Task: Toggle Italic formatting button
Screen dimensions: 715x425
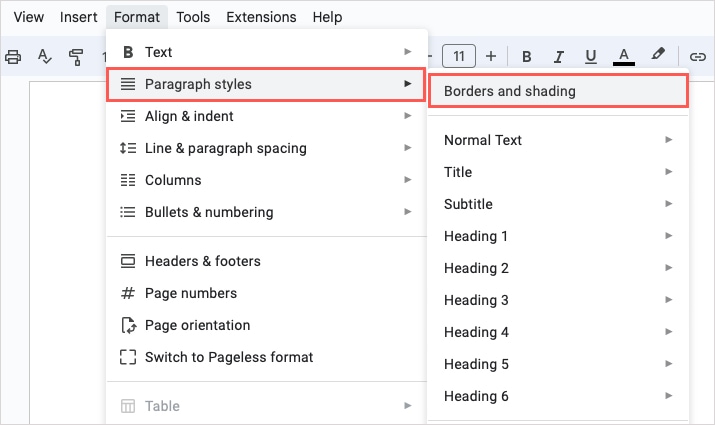Action: click(559, 56)
